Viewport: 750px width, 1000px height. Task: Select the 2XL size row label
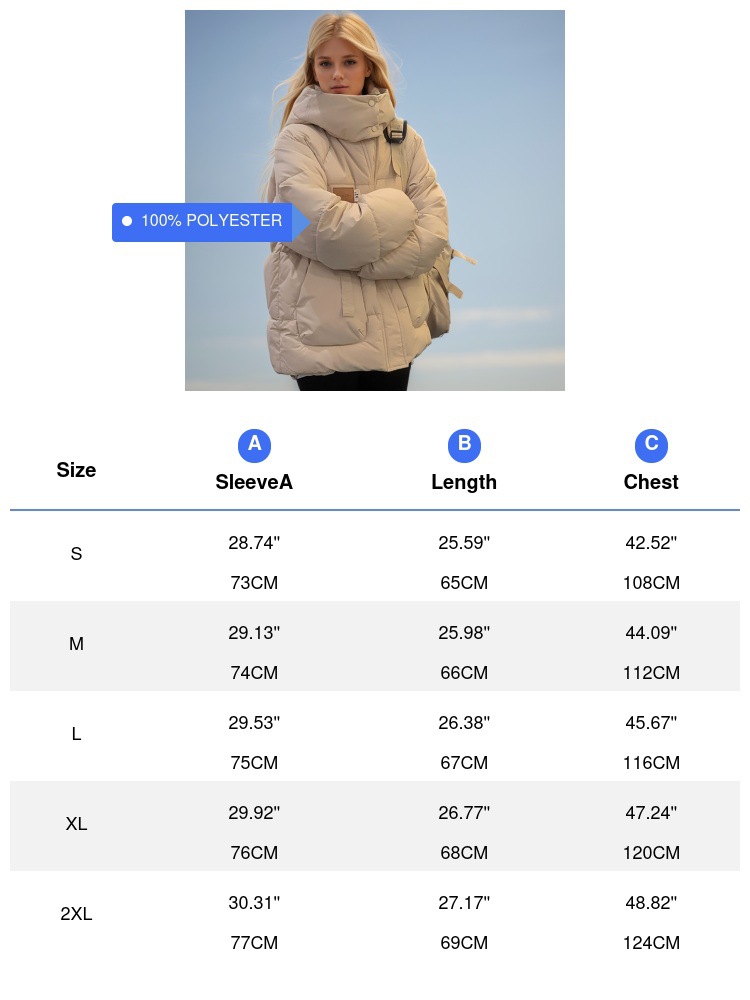76,914
